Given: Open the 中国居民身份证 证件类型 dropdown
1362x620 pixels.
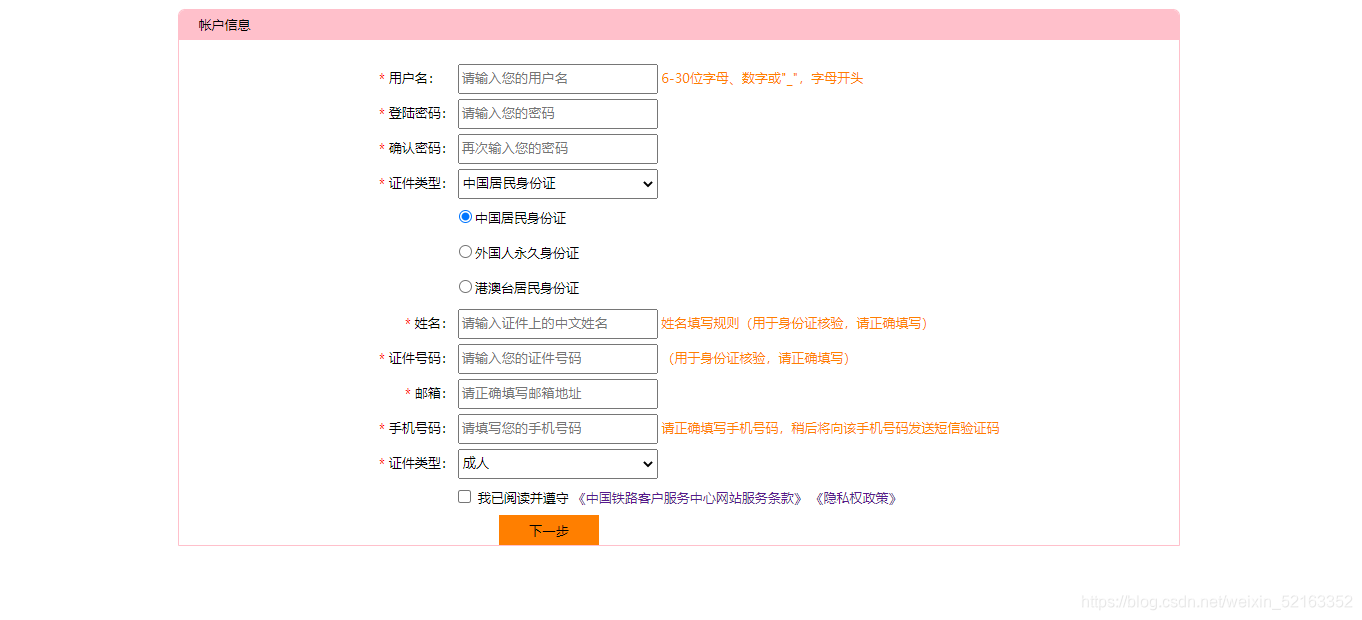Looking at the screenshot, I should pos(558,184).
